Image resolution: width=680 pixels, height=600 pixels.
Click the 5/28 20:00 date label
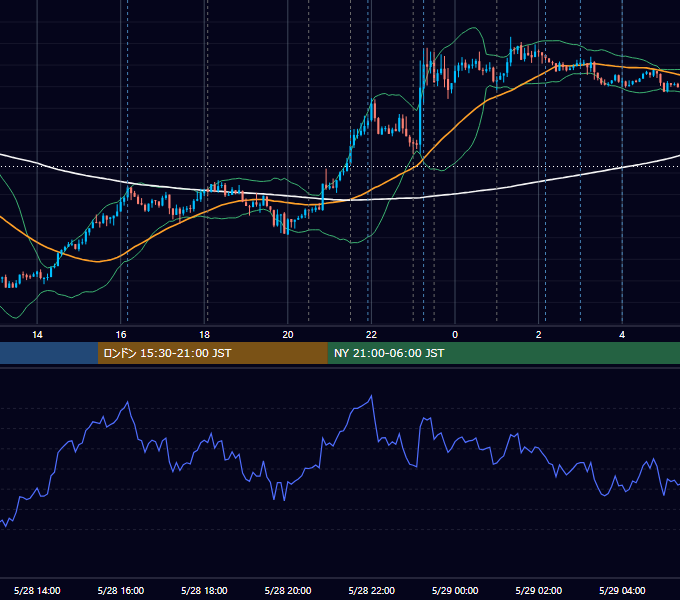coord(288,590)
